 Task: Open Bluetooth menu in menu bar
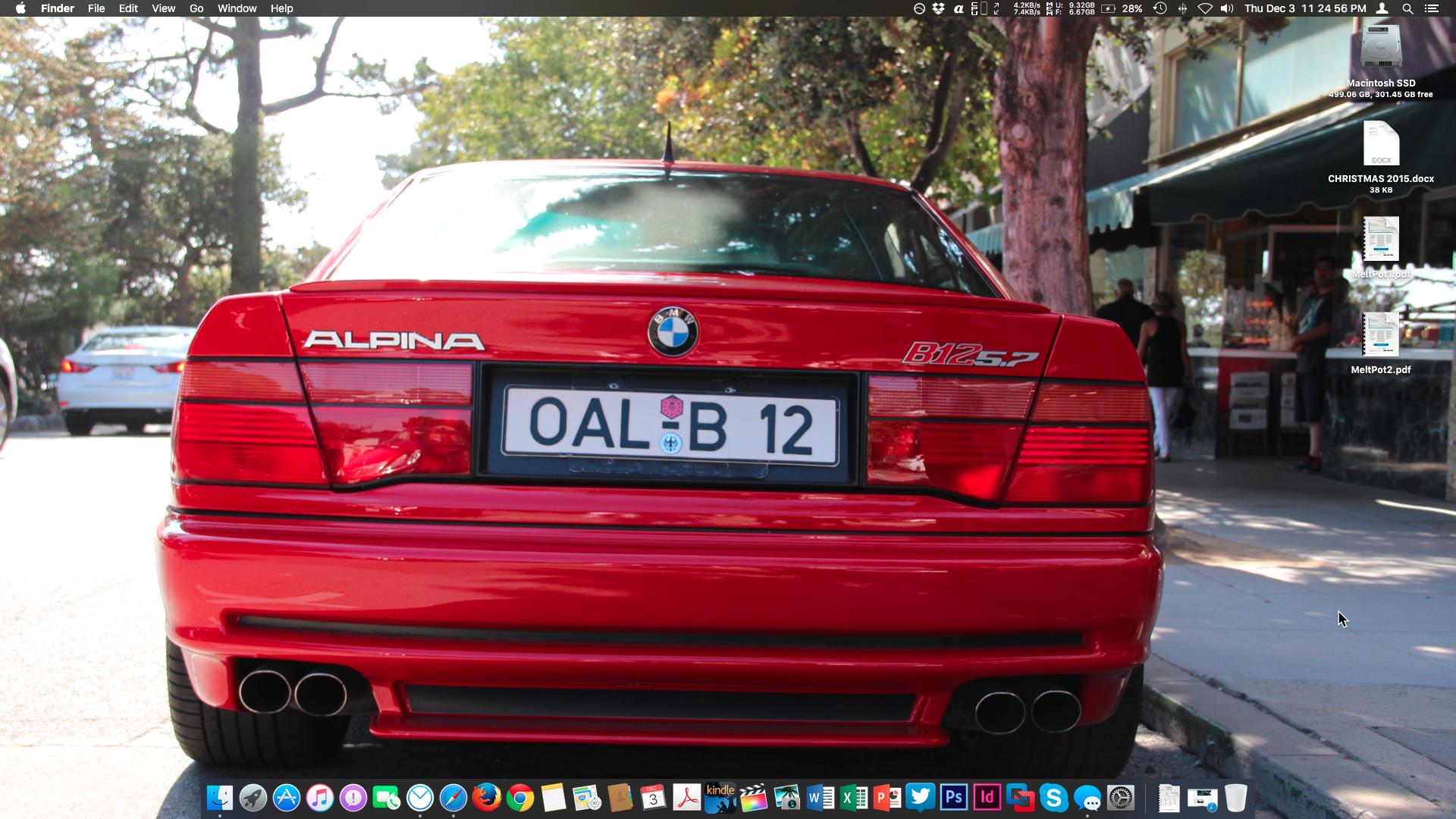click(1182, 8)
